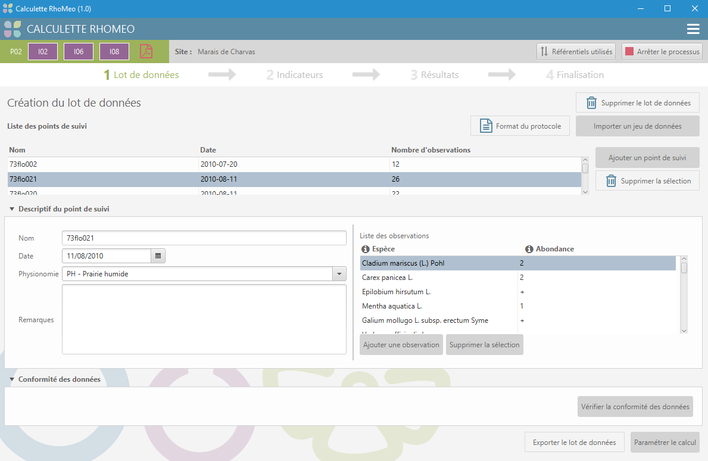Click Supprimer le lot de données

tap(638, 103)
